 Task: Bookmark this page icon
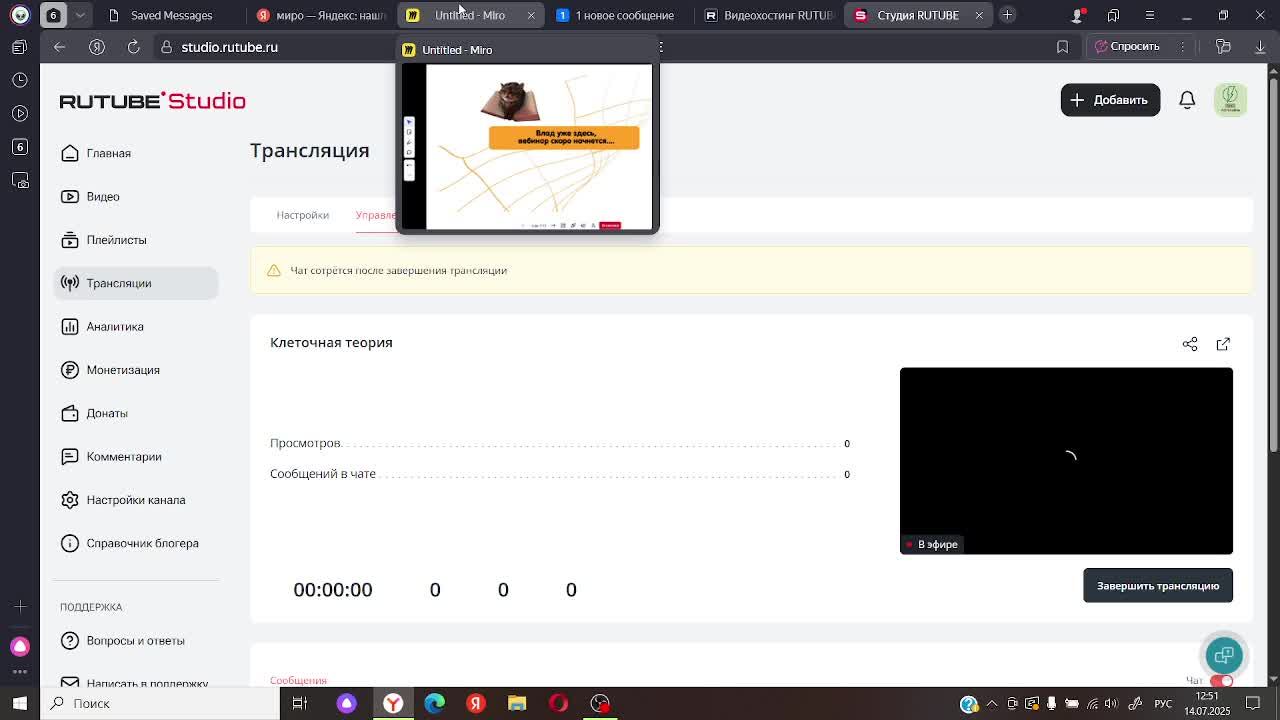(x=1062, y=47)
